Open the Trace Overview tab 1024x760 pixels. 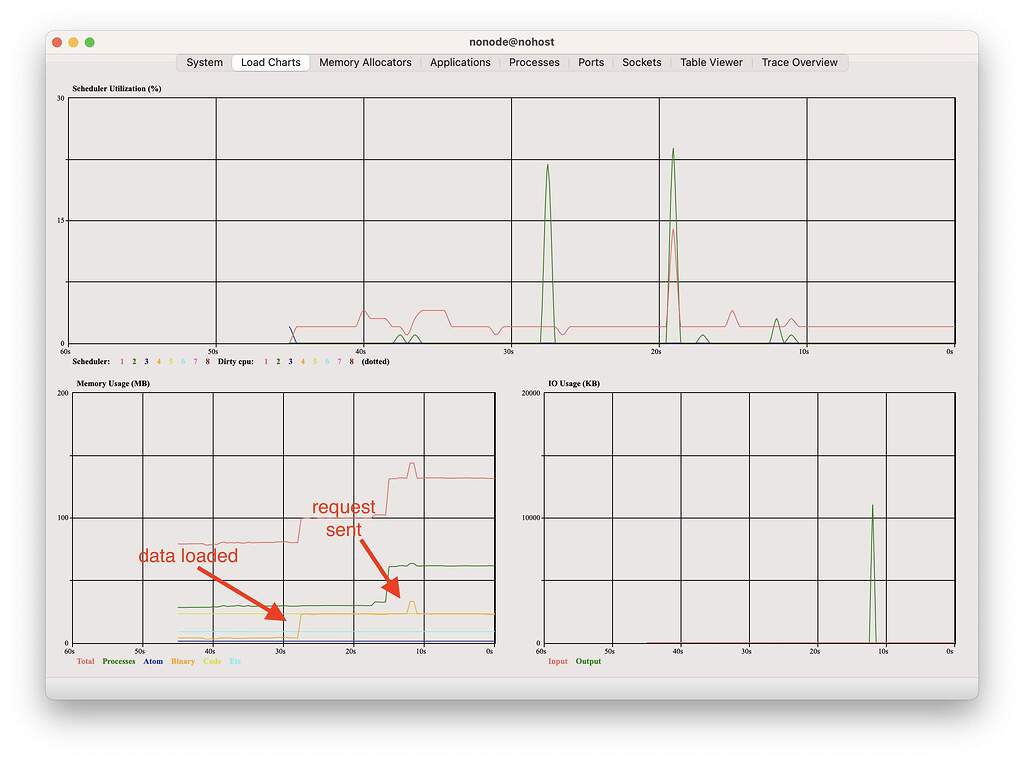click(x=799, y=62)
